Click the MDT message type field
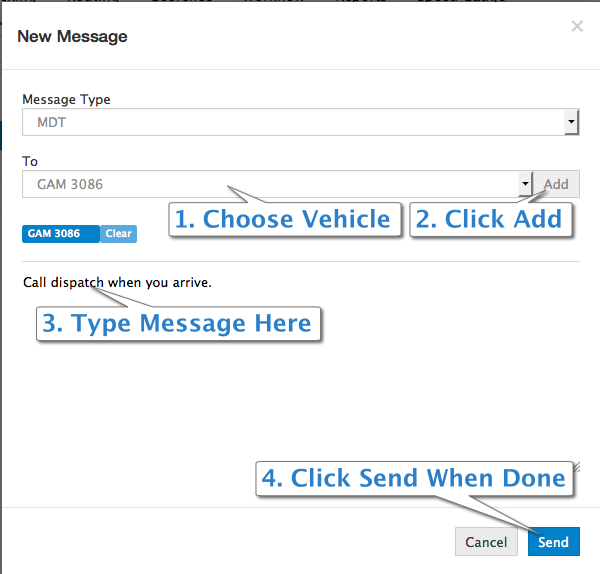600x574 pixels. [x=300, y=122]
